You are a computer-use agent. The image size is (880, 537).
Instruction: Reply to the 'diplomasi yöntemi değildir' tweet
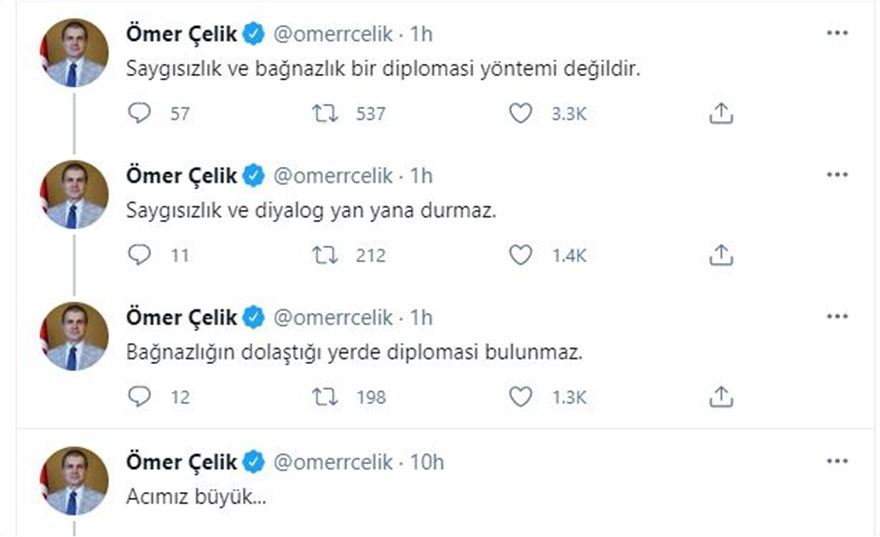[x=141, y=114]
